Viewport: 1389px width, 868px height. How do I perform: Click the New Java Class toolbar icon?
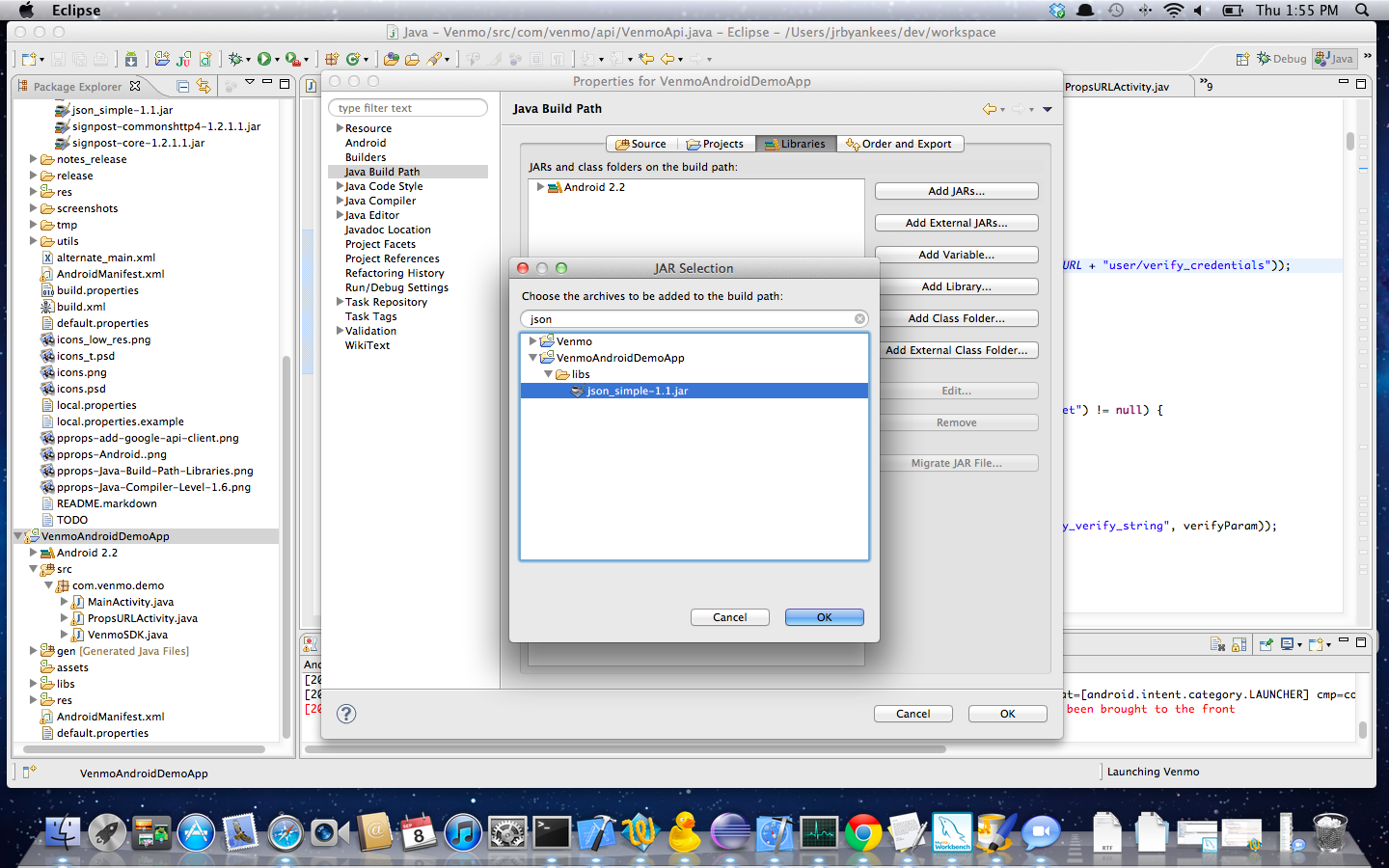[353, 59]
